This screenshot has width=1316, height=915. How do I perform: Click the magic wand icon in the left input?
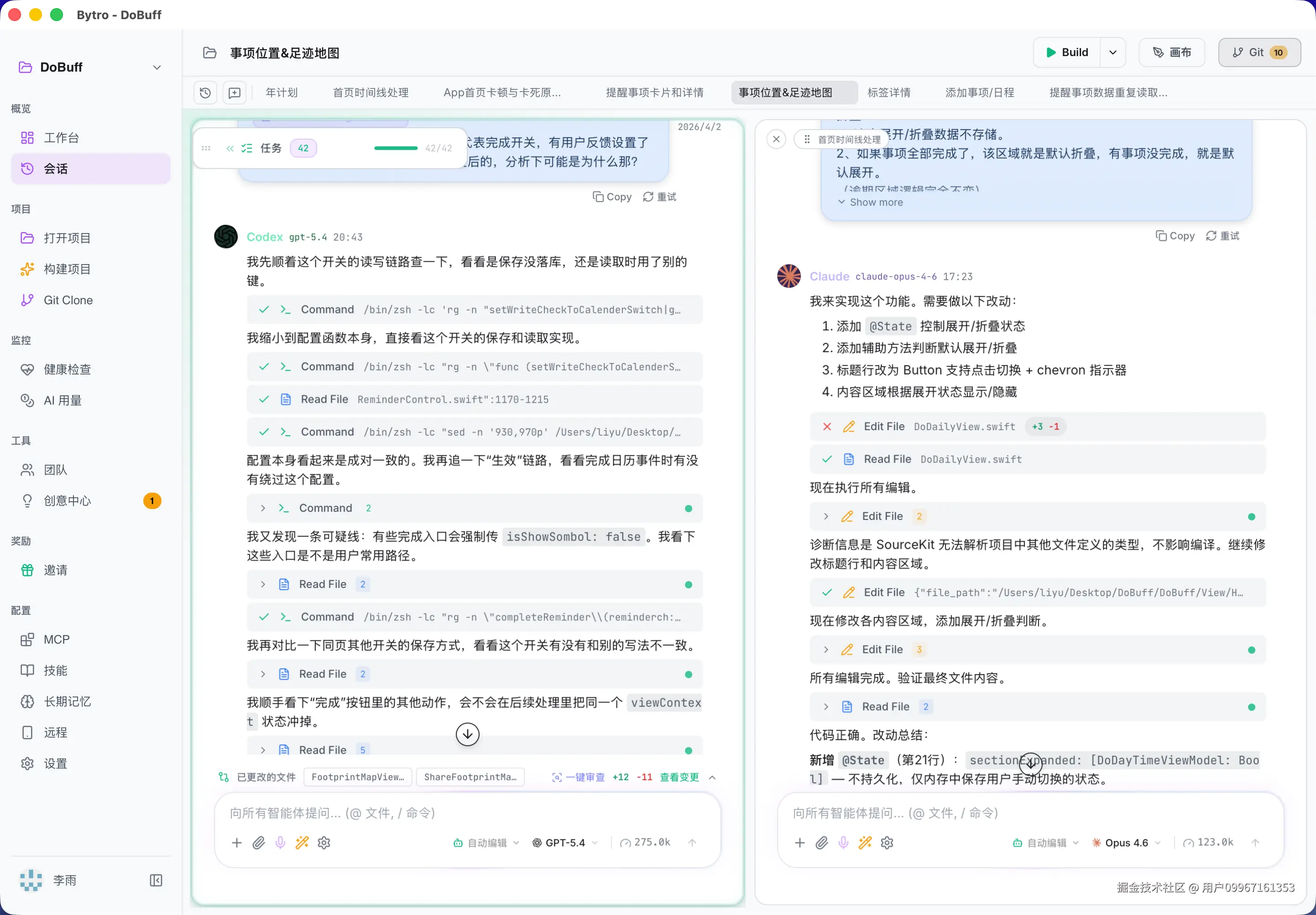(302, 842)
